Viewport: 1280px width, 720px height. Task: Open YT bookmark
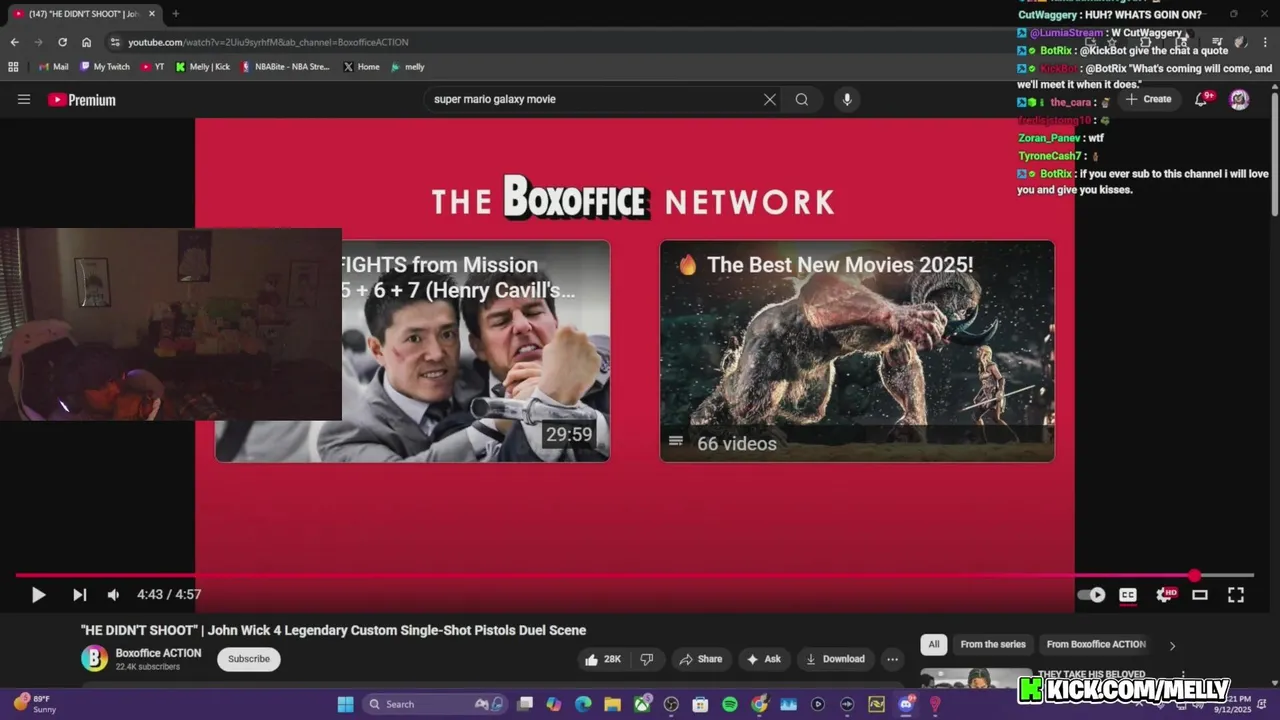pos(152,67)
